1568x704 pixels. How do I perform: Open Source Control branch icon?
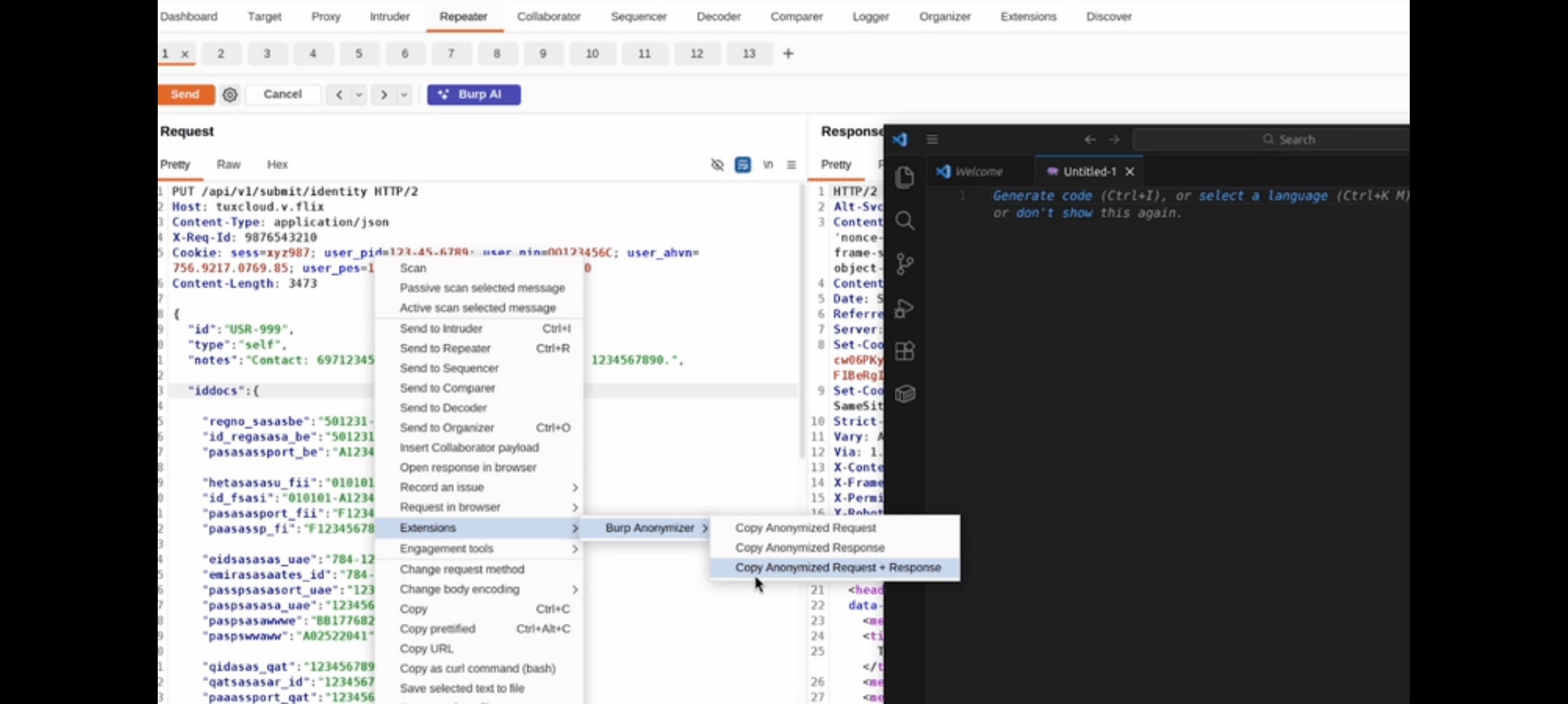tap(905, 264)
